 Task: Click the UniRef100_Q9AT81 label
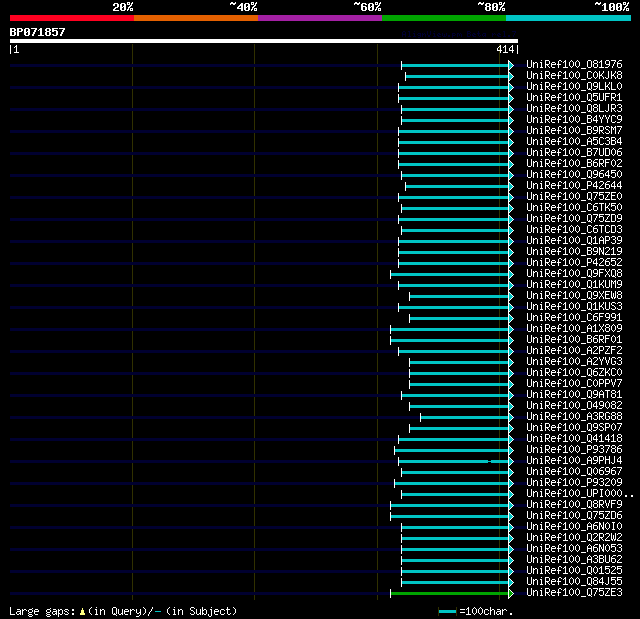click(x=574, y=395)
